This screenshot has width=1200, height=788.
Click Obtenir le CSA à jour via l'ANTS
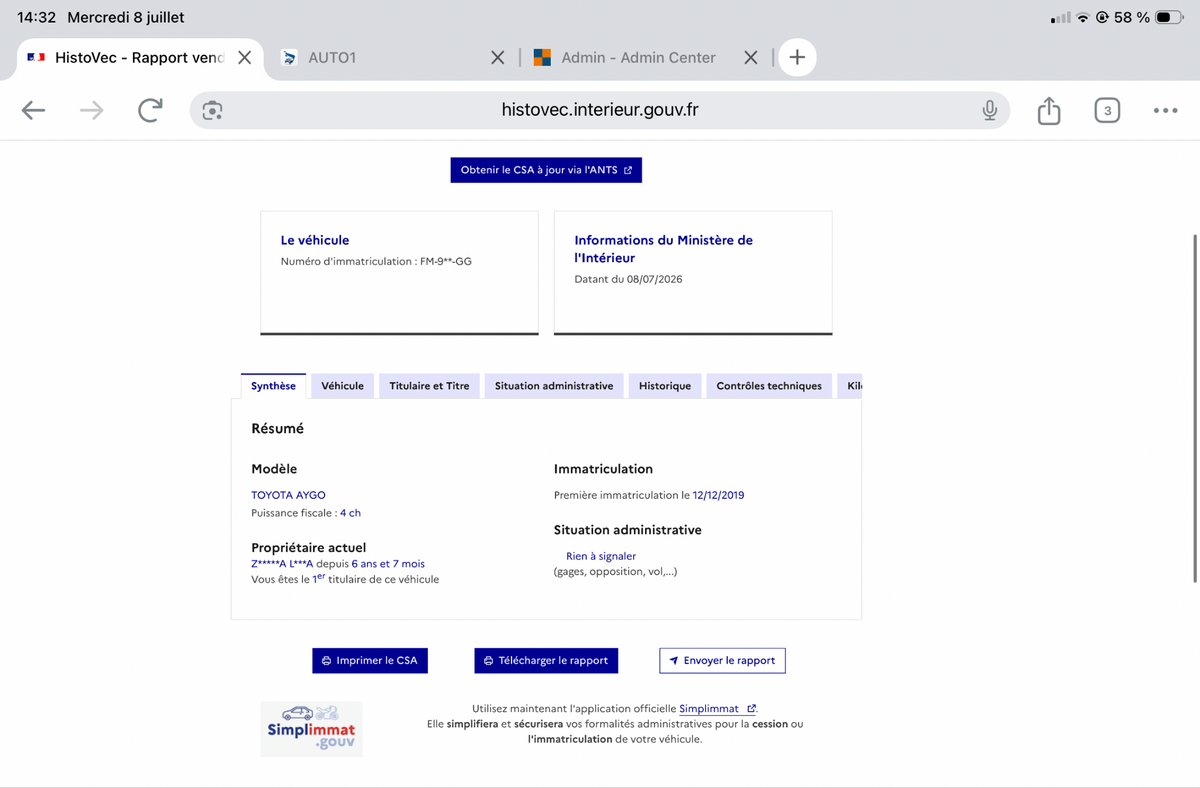[x=546, y=170]
